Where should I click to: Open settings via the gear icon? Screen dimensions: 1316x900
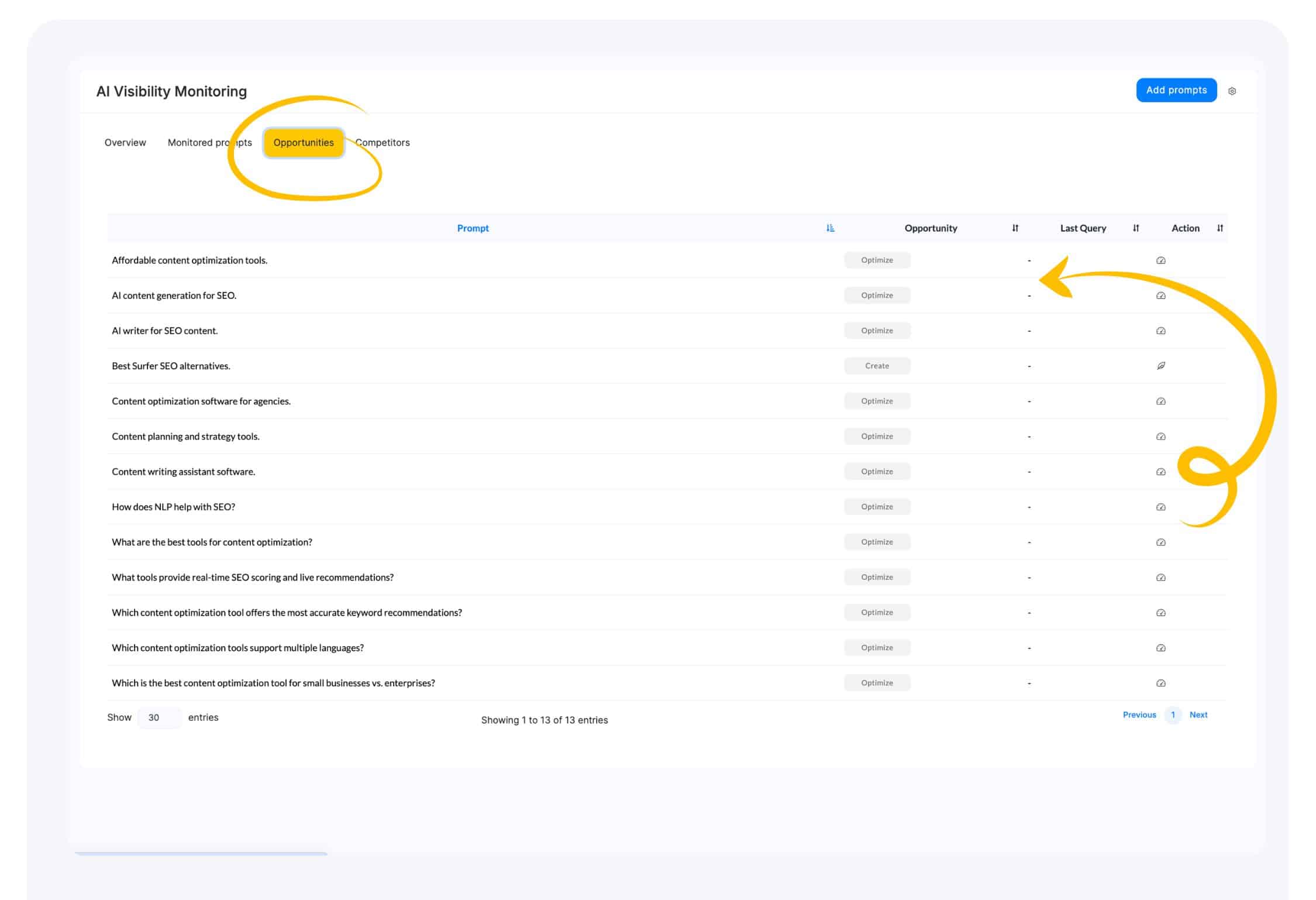[1232, 91]
